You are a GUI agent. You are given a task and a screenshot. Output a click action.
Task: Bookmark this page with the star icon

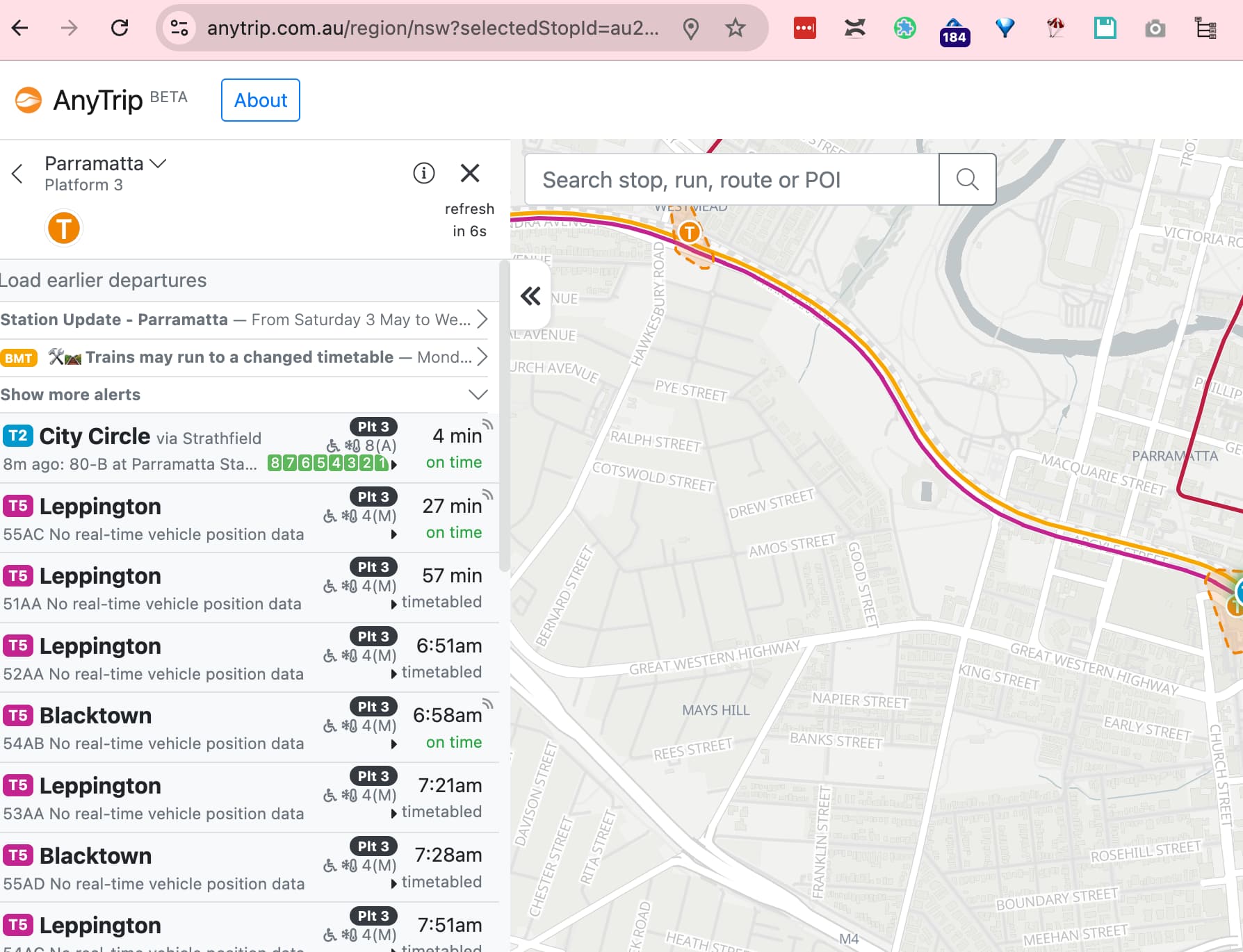(735, 28)
